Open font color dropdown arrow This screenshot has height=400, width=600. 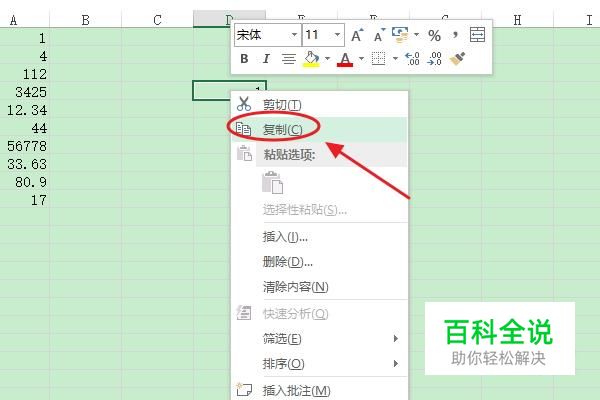(361, 59)
